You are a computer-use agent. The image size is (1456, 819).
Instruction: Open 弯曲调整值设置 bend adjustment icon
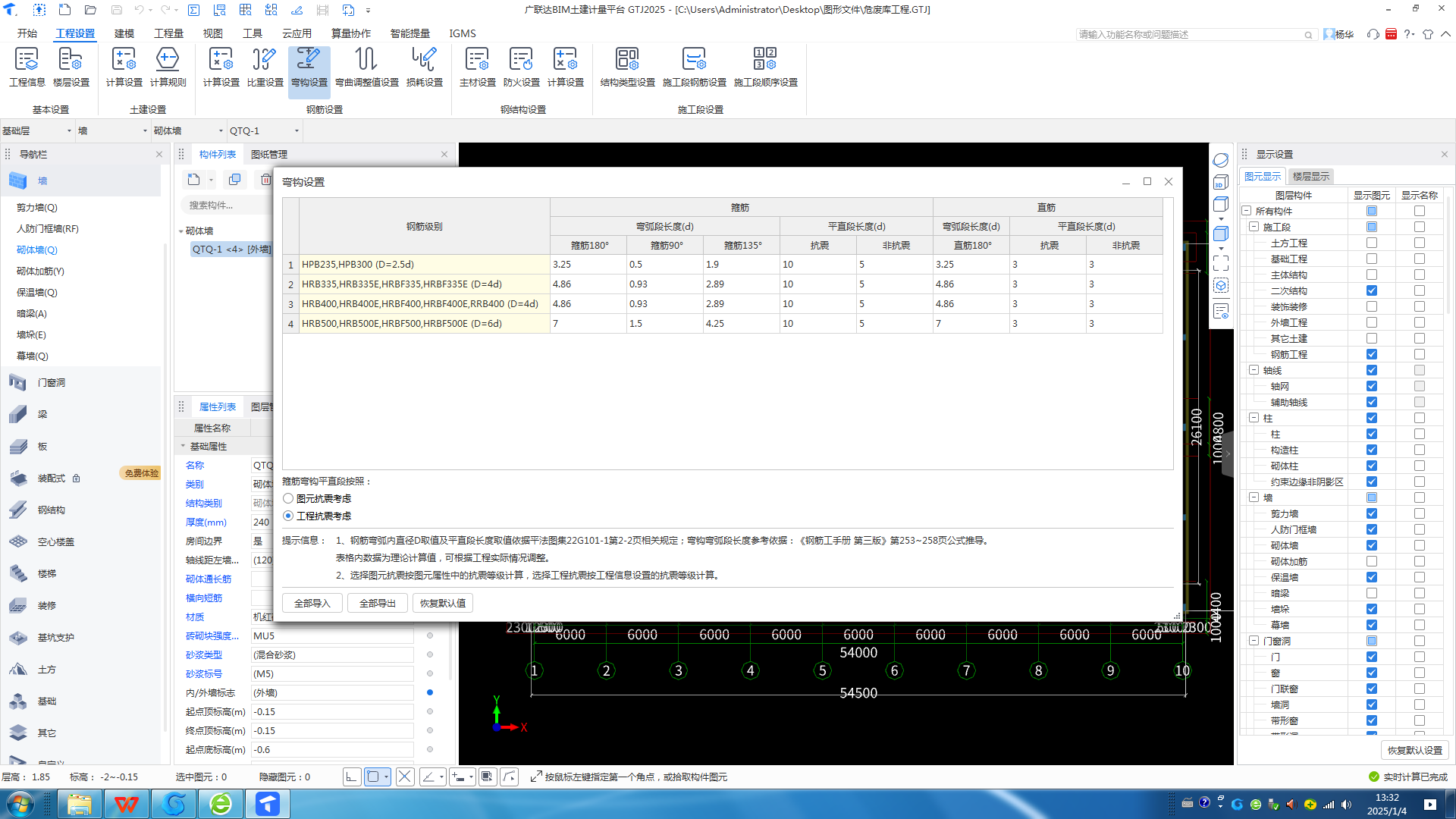tap(366, 67)
